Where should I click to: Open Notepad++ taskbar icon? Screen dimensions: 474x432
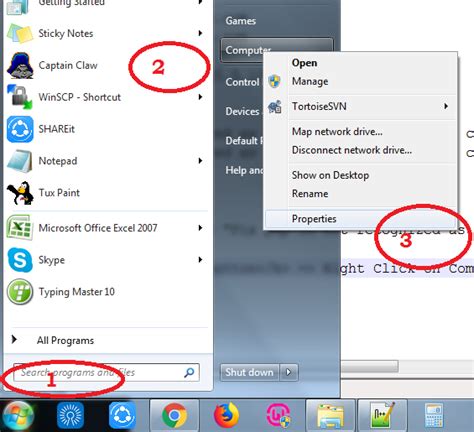[x=382, y=415]
